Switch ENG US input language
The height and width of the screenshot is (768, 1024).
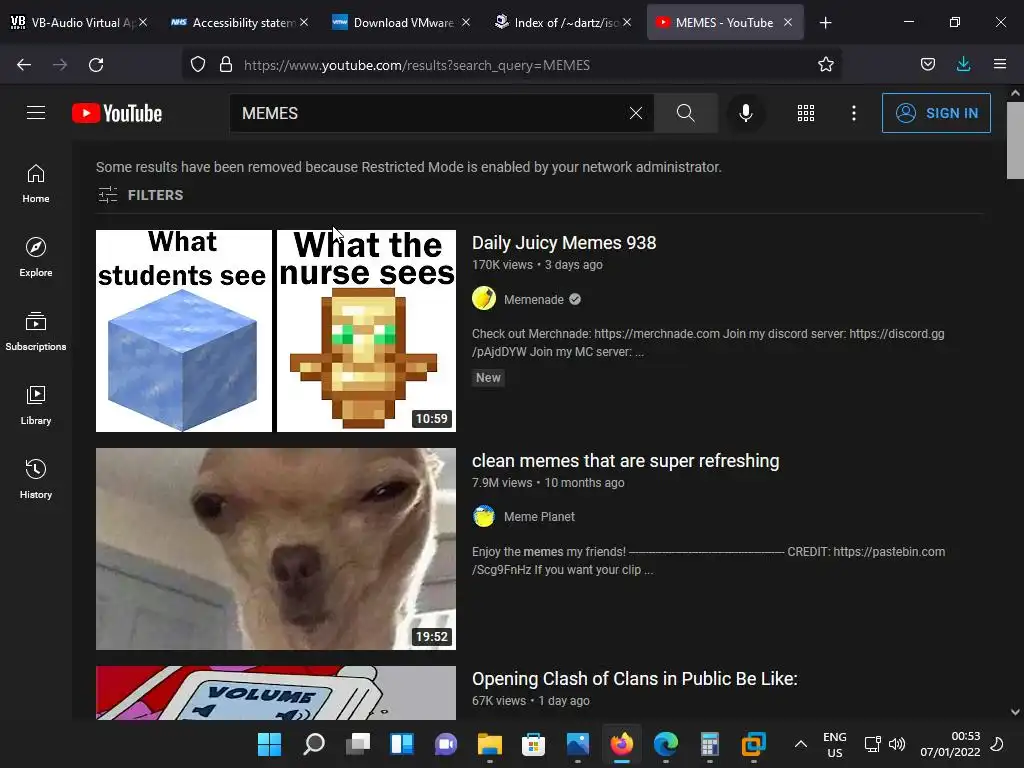click(x=835, y=744)
